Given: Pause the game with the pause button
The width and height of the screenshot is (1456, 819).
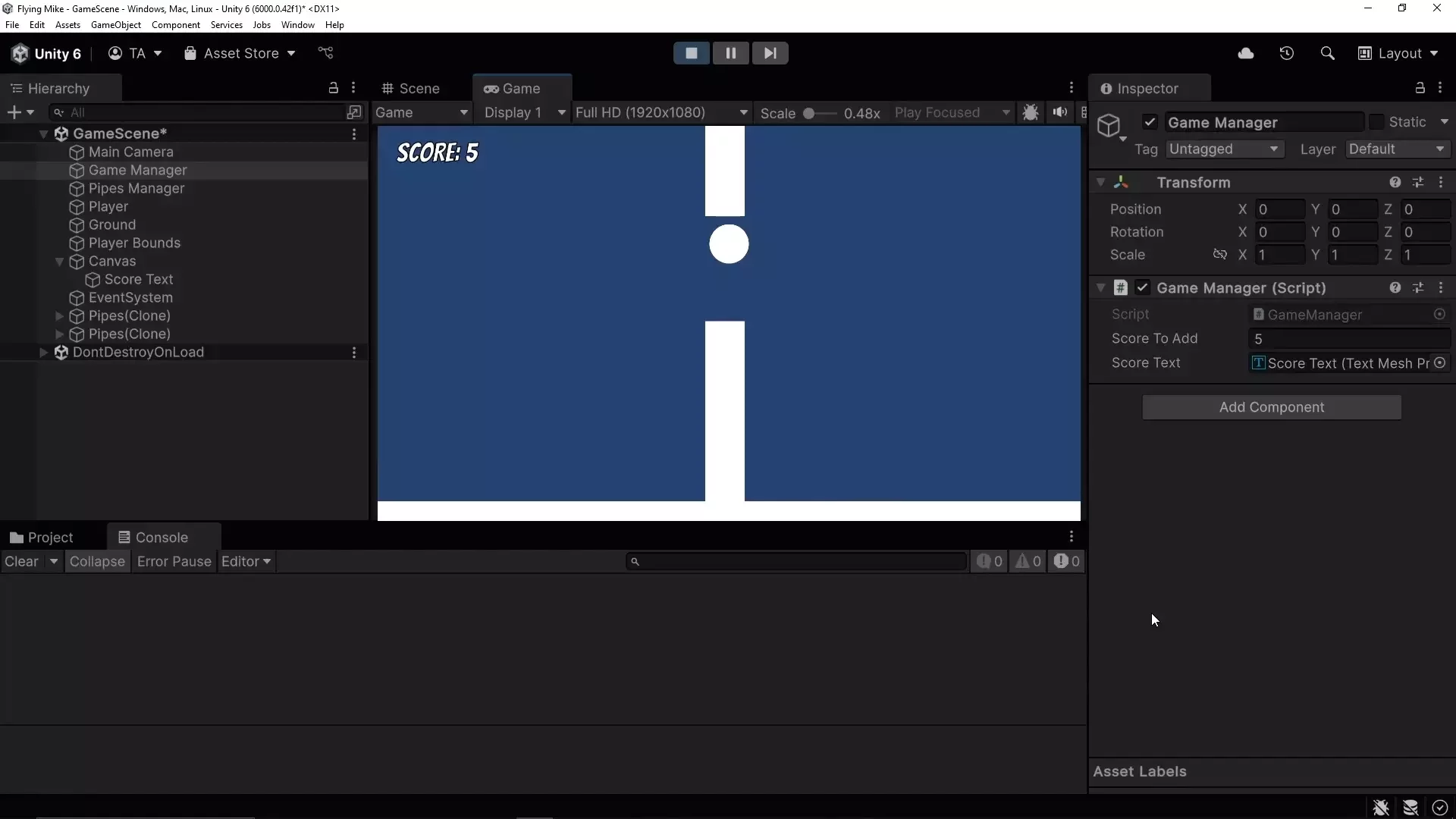Looking at the screenshot, I should [731, 53].
